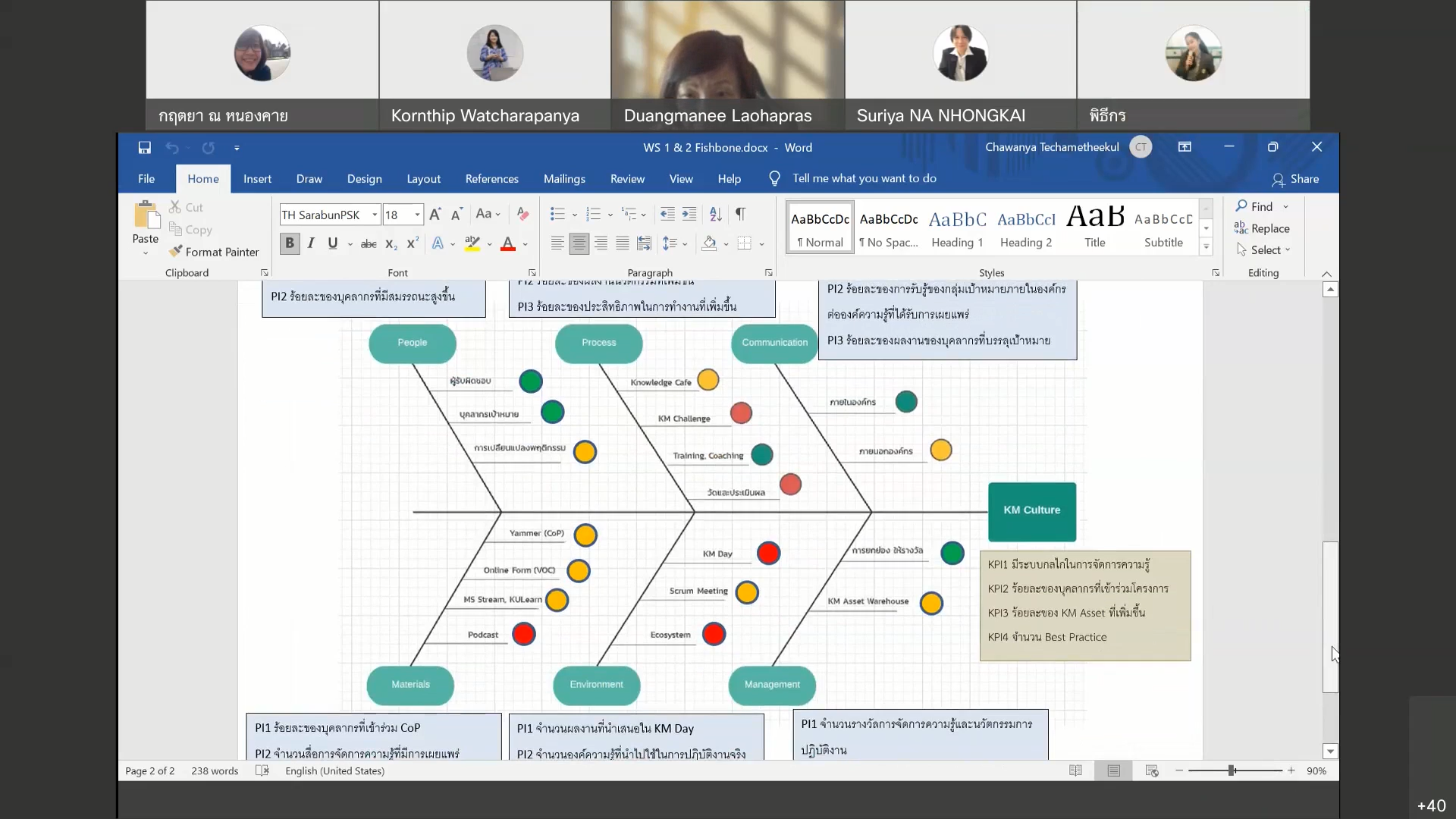
Task: Open the font name dropdown
Action: point(375,215)
